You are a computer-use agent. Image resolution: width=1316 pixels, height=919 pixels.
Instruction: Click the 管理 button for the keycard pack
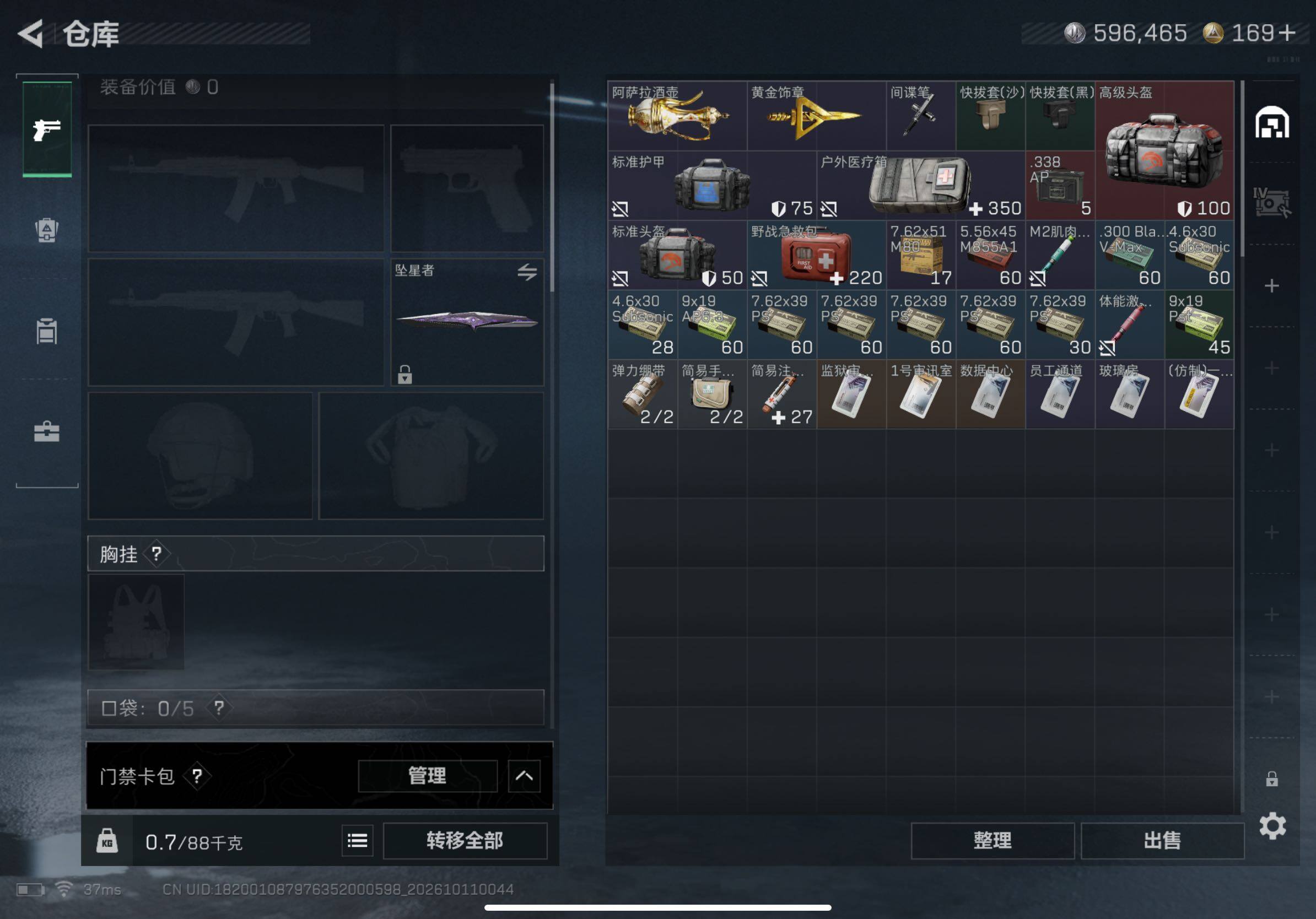point(428,776)
